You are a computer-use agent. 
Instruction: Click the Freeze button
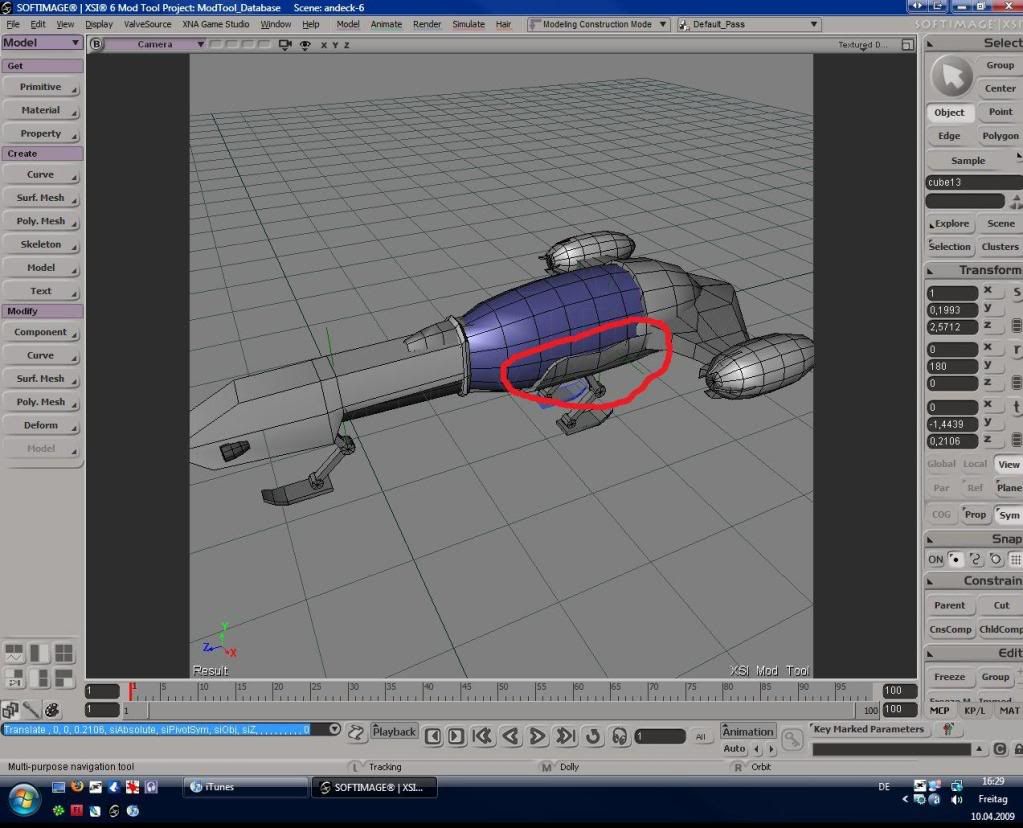tap(949, 677)
